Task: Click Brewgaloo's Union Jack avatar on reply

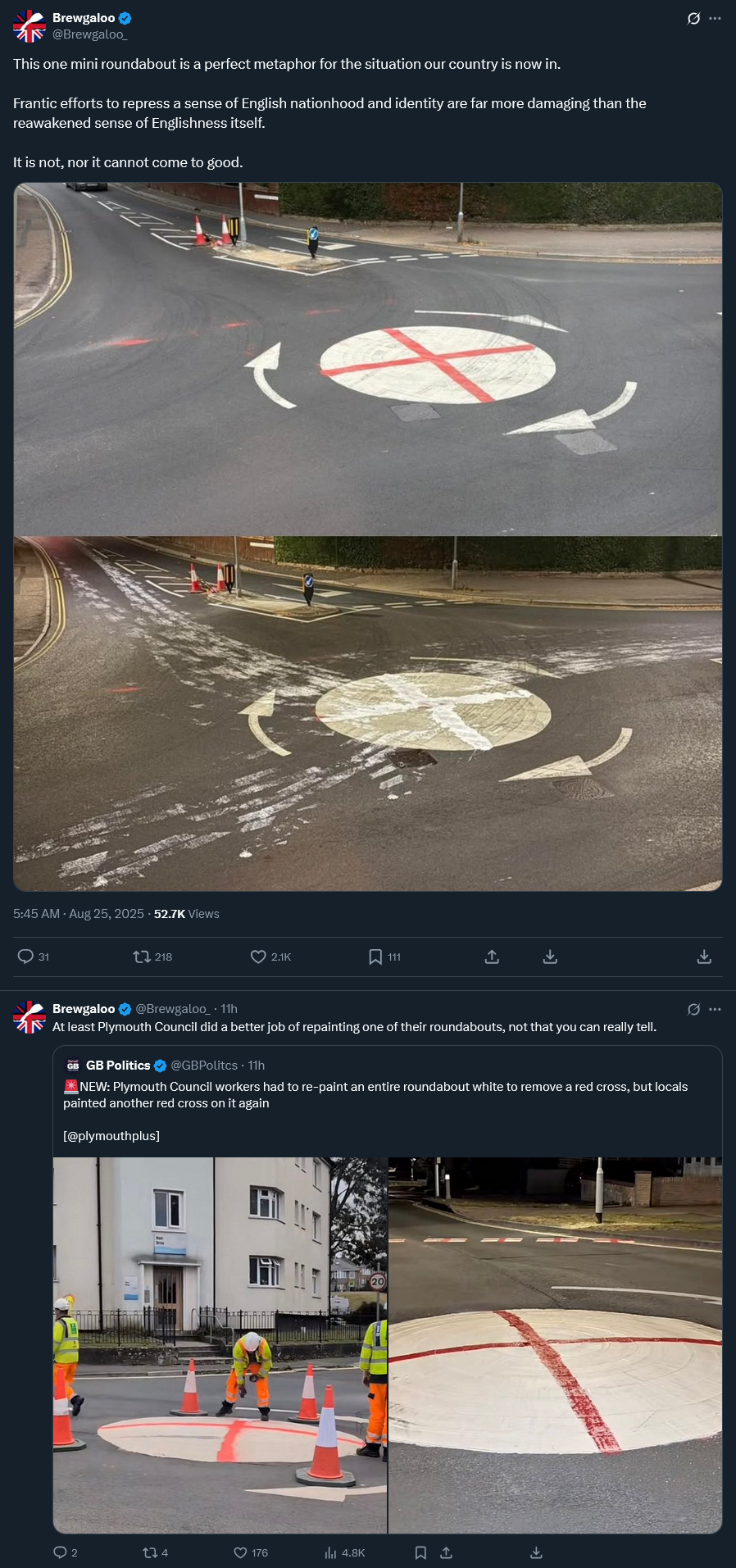Action: click(30, 1016)
